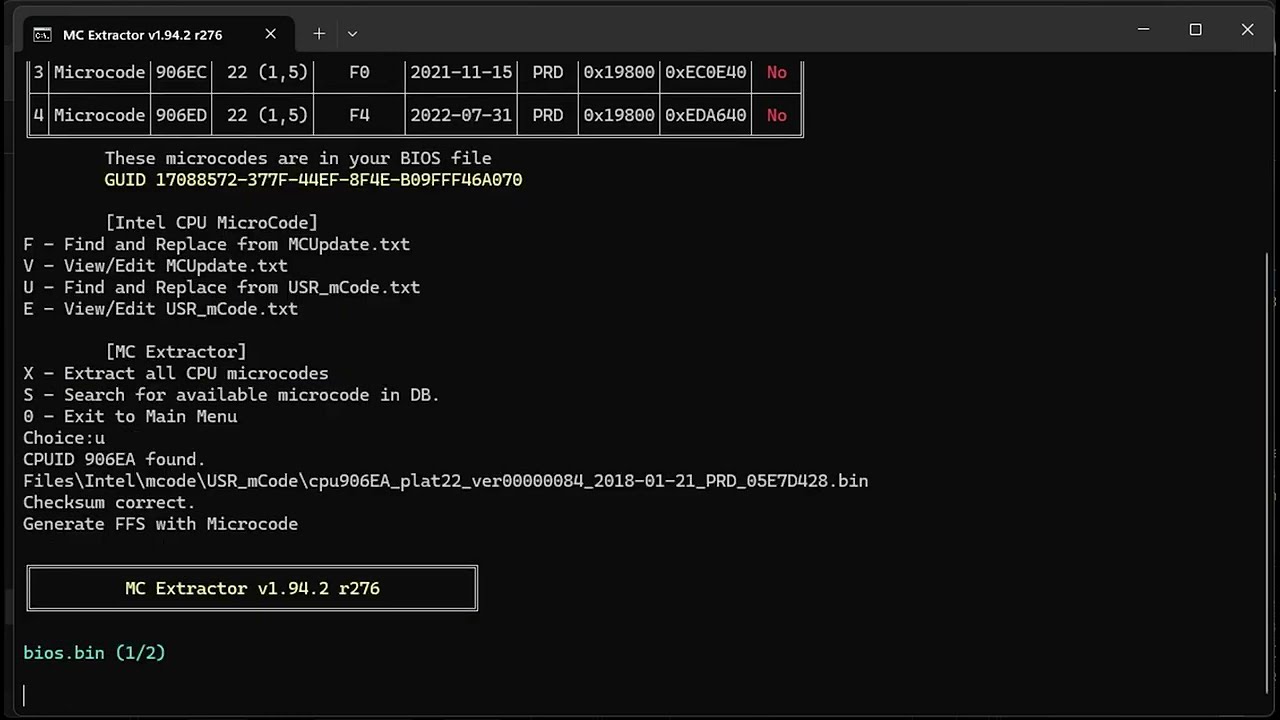1280x720 pixels.
Task: Click the F0 version cell
Action: point(359,72)
